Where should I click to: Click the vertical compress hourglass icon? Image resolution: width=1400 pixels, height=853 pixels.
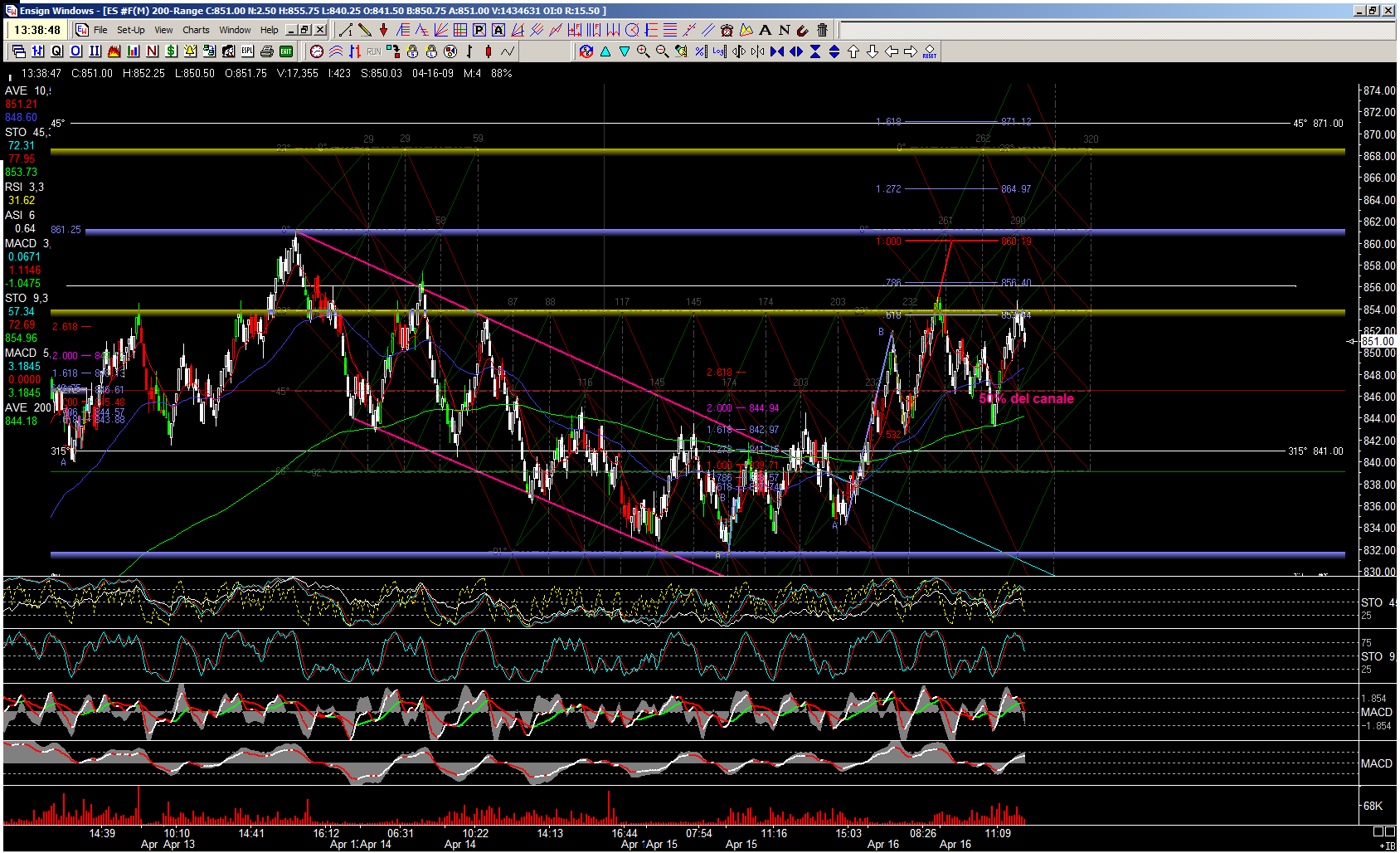[x=815, y=51]
